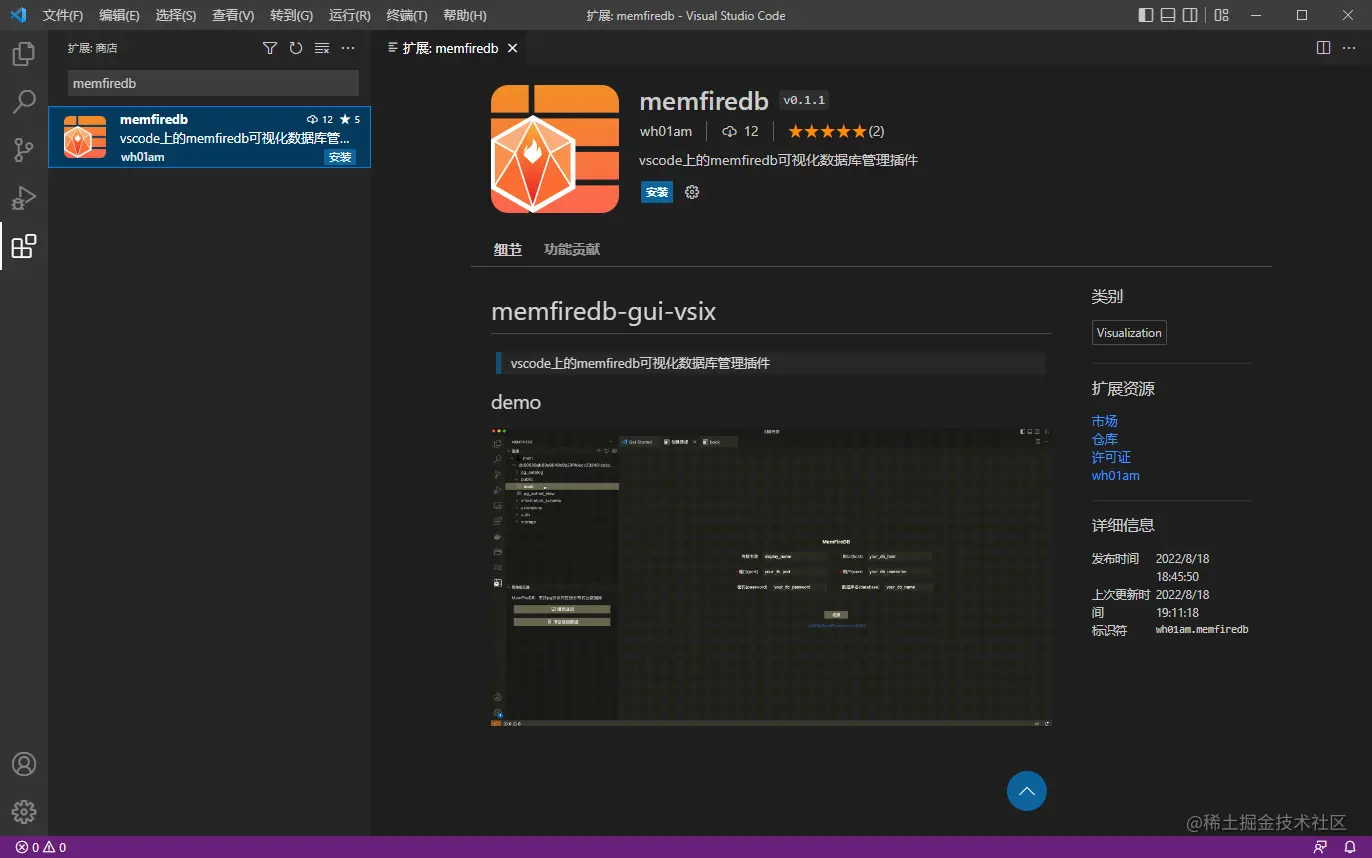This screenshot has width=1372, height=858.
Task: Open the 转到(G) menu
Action: [291, 16]
